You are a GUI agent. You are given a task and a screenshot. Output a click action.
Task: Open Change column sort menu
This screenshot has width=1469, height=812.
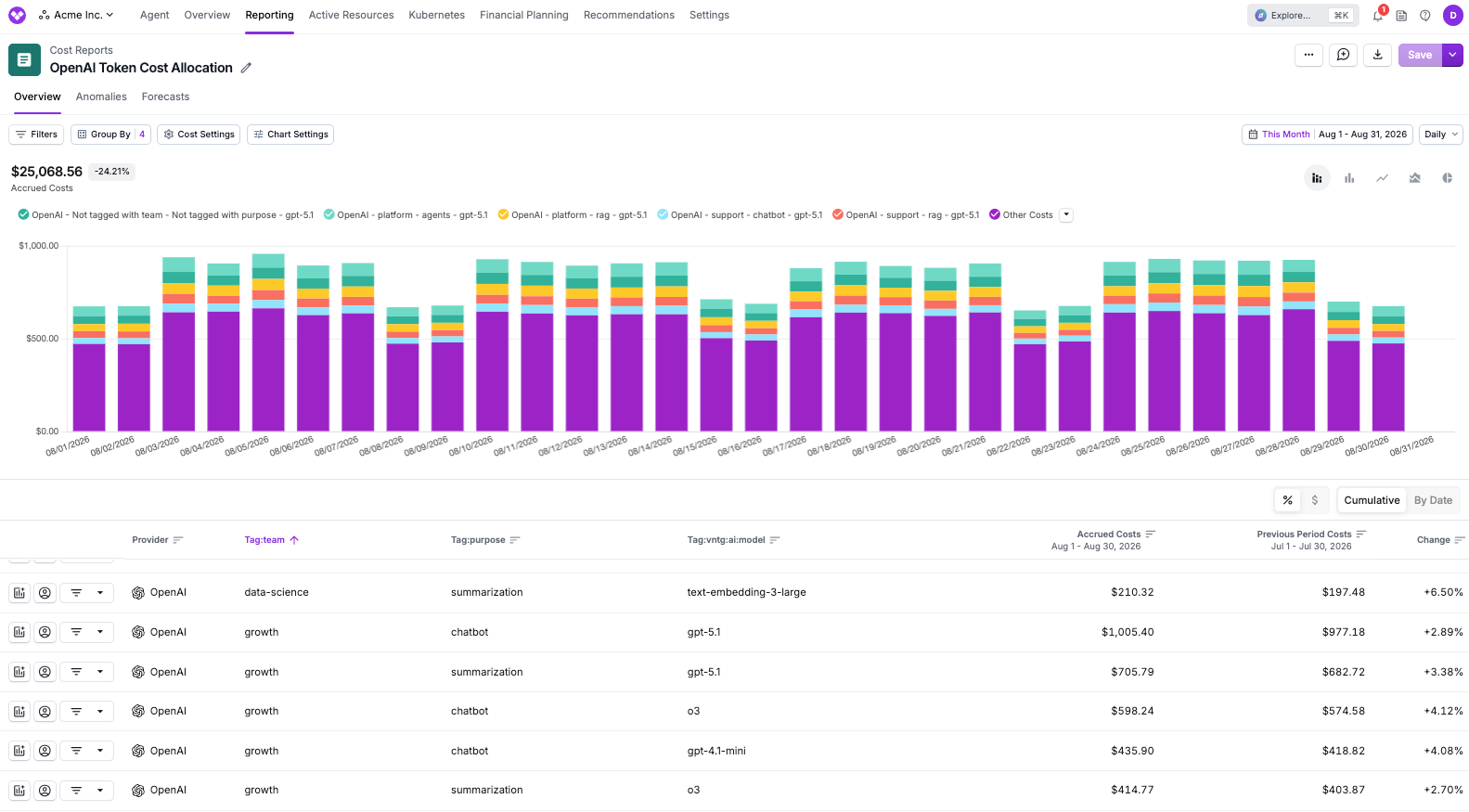tap(1460, 540)
